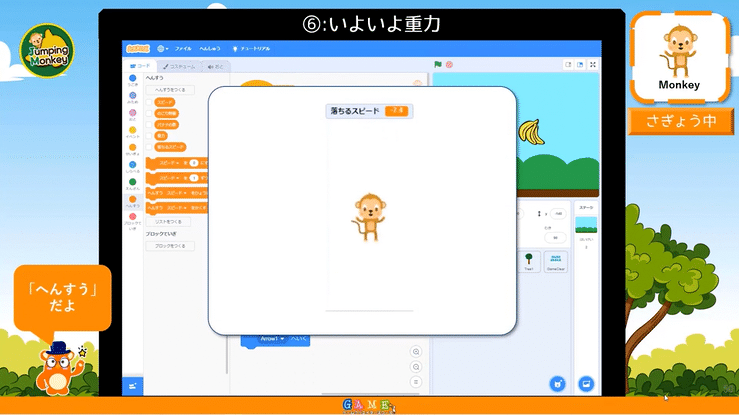Switch to small stage layout icon
Viewport: 739px width, 415px height.
point(568,65)
